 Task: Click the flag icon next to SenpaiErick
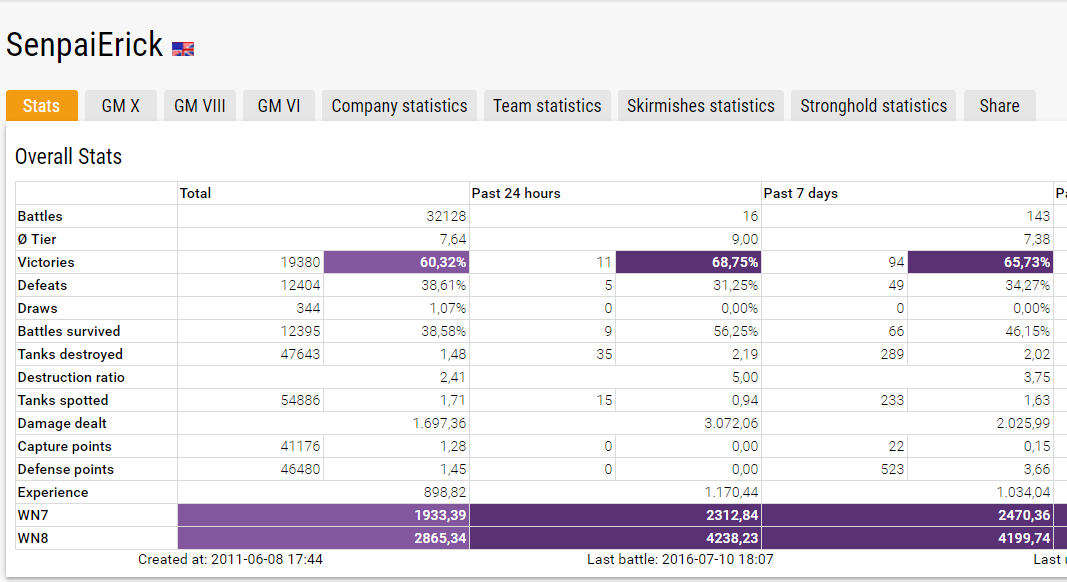pyautogui.click(x=182, y=48)
